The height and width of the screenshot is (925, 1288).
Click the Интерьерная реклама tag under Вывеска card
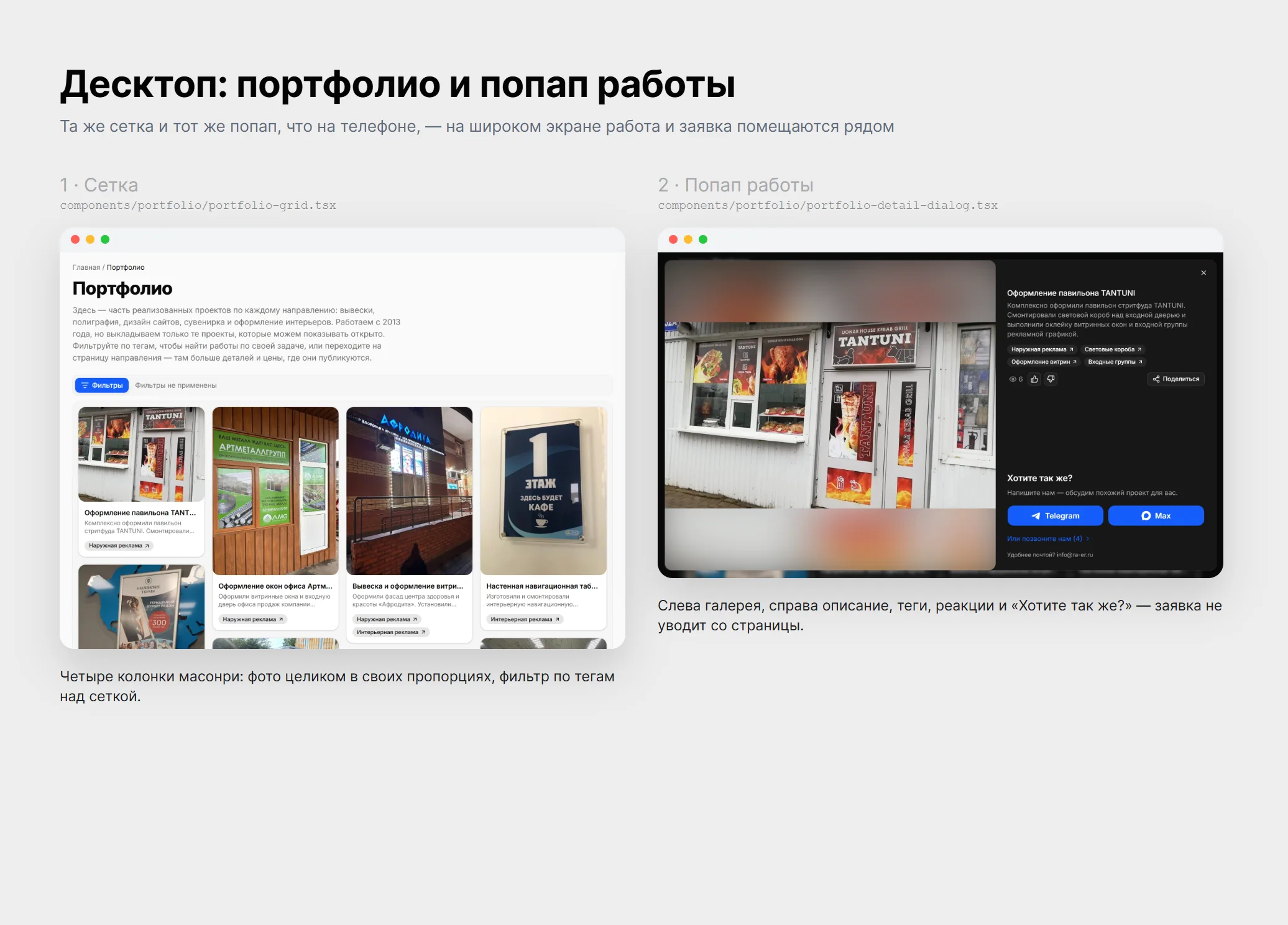click(x=391, y=632)
